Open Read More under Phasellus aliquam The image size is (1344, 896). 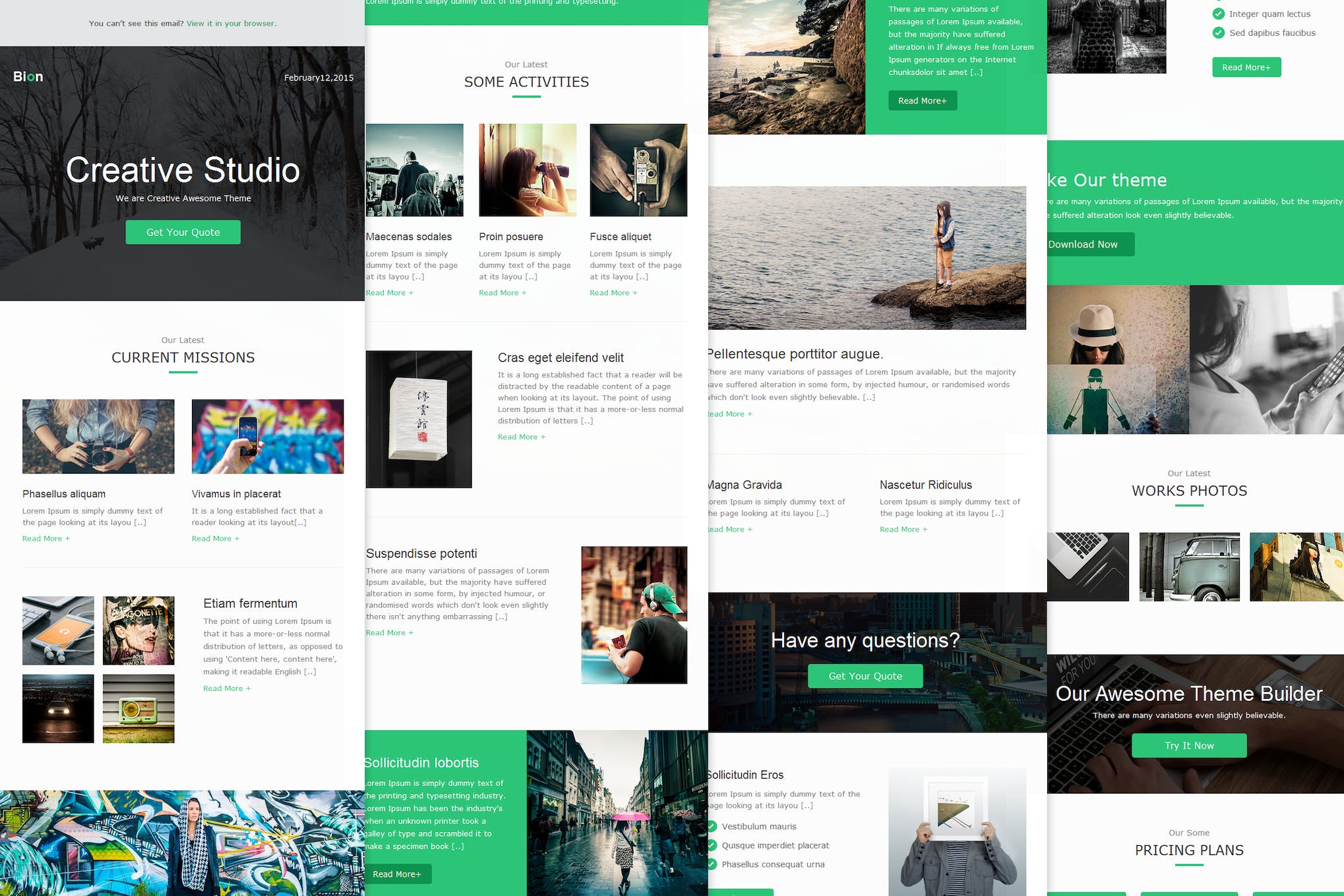46,539
